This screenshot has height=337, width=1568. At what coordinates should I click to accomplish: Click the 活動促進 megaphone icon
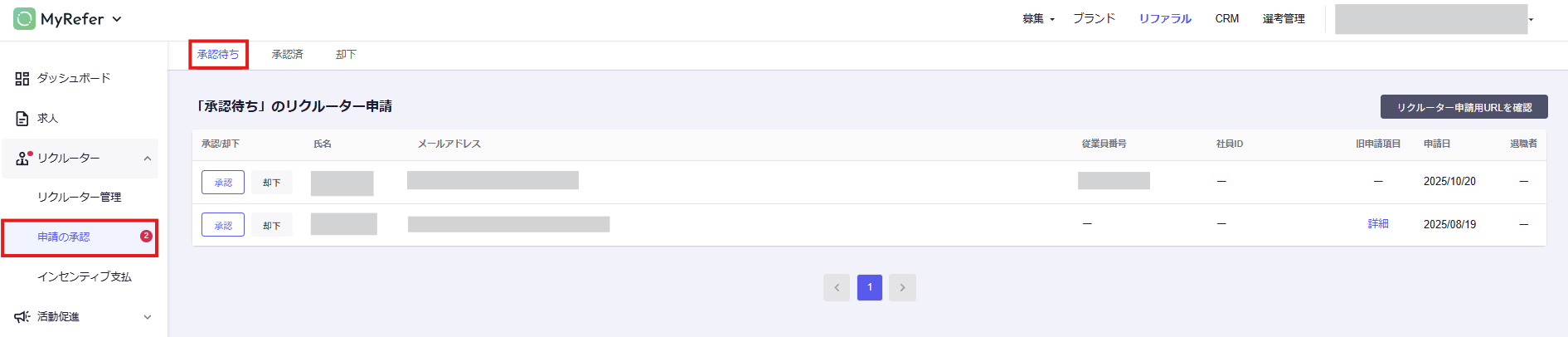pyautogui.click(x=22, y=317)
